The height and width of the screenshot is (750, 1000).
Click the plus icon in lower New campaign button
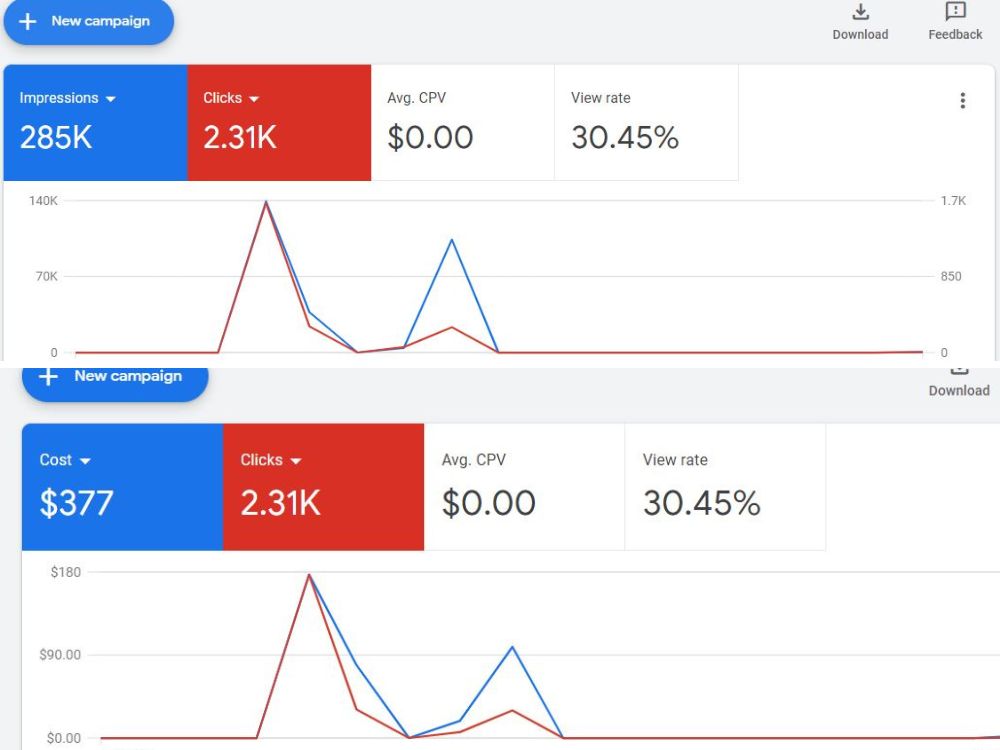[x=48, y=376]
